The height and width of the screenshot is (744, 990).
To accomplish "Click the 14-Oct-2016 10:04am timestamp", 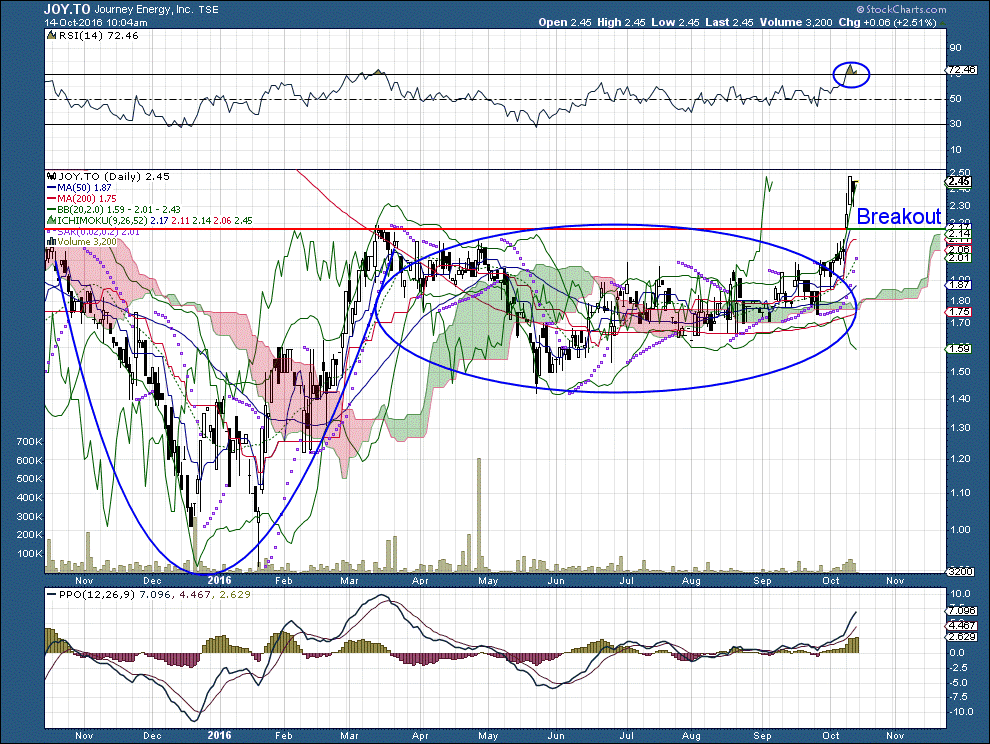I will pos(96,23).
